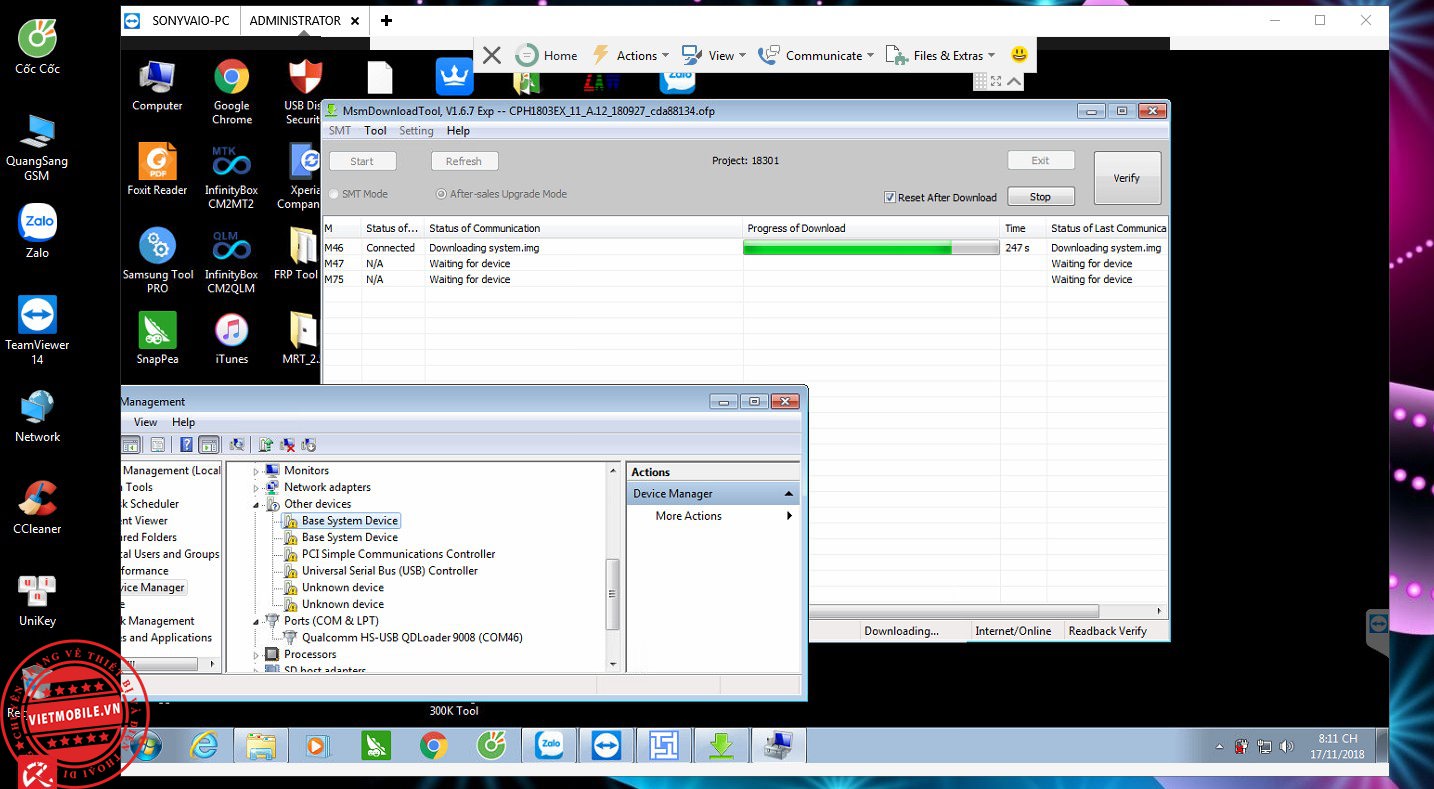Collapse the Other devices node
The width and height of the screenshot is (1434, 789).
click(256, 505)
